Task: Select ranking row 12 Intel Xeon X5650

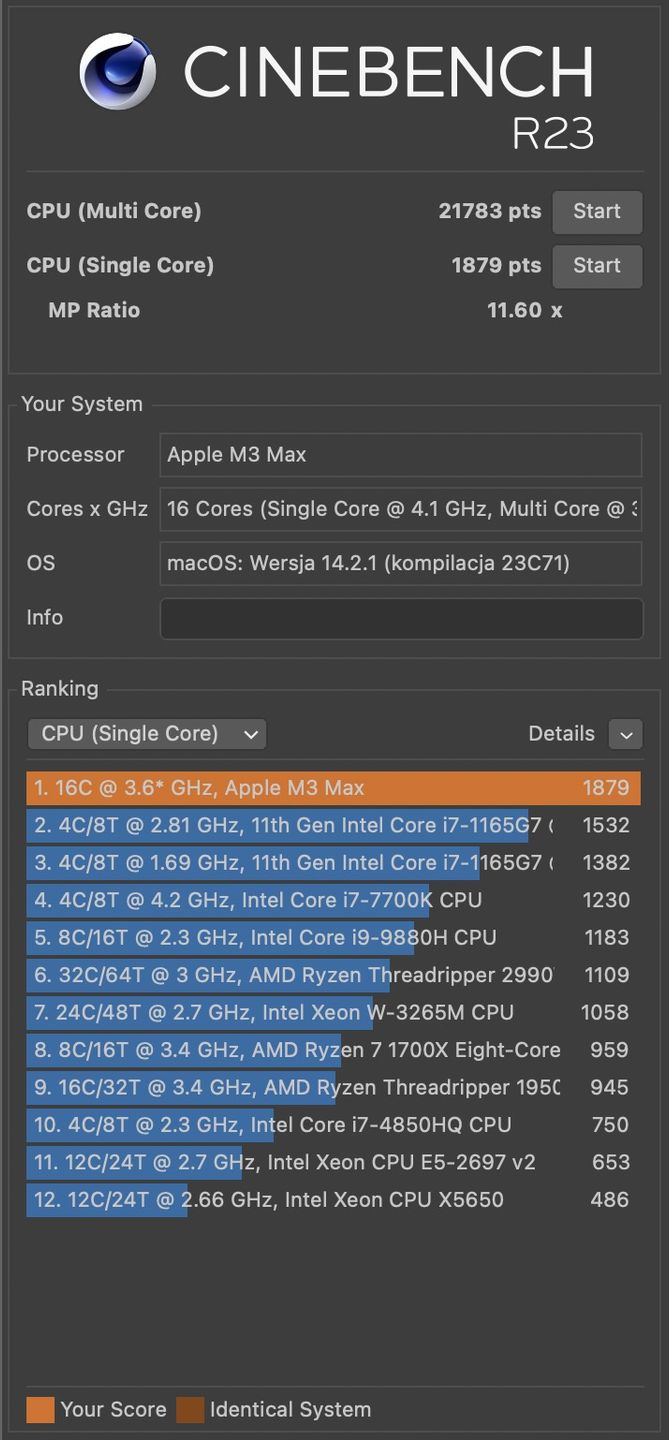Action: [333, 1199]
